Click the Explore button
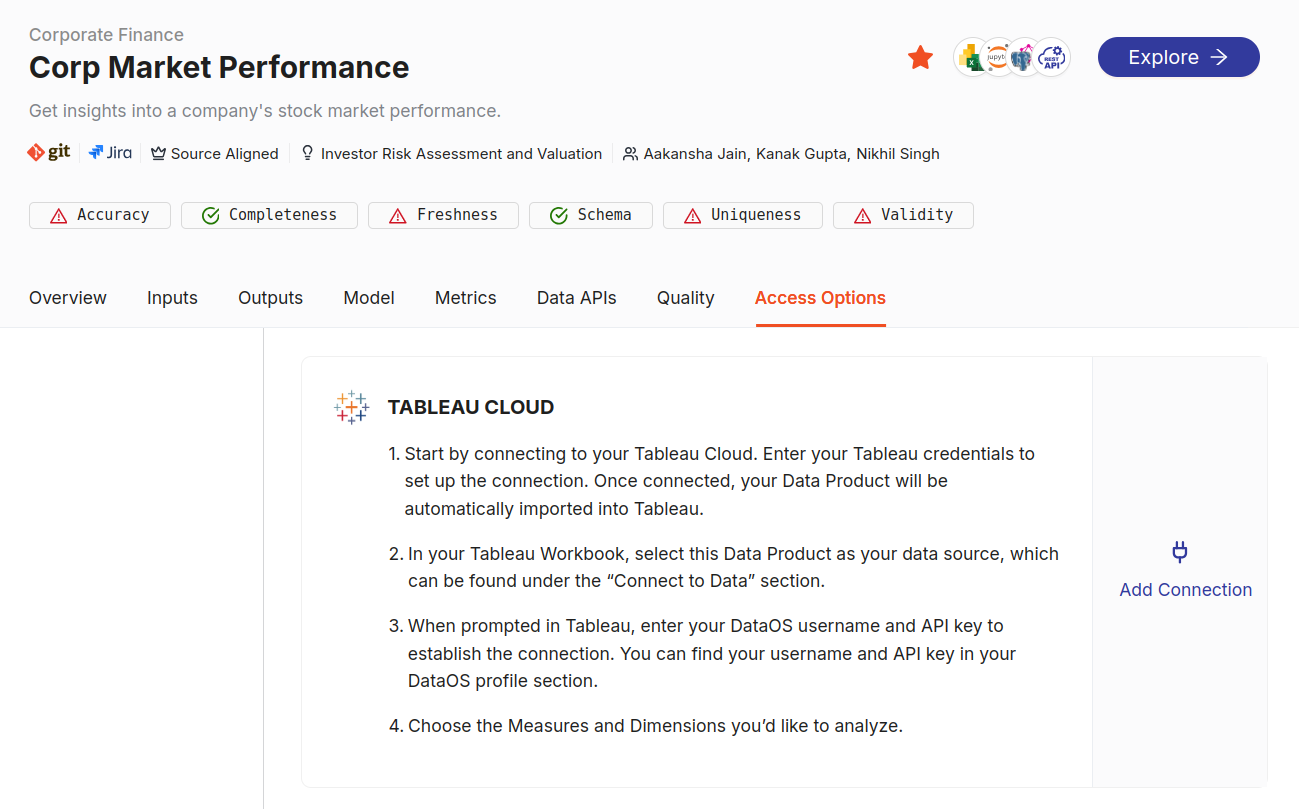The height and width of the screenshot is (809, 1299). click(x=1178, y=57)
